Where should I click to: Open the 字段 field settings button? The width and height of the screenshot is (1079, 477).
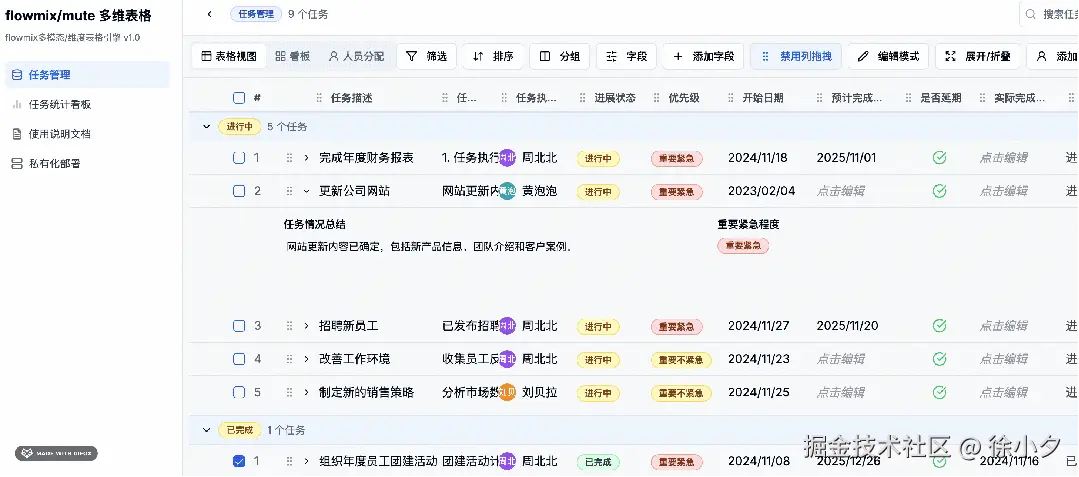(x=626, y=56)
